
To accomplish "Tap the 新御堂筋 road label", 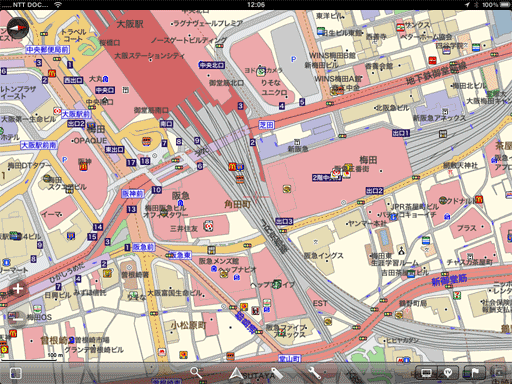I will pyautogui.click(x=449, y=280).
